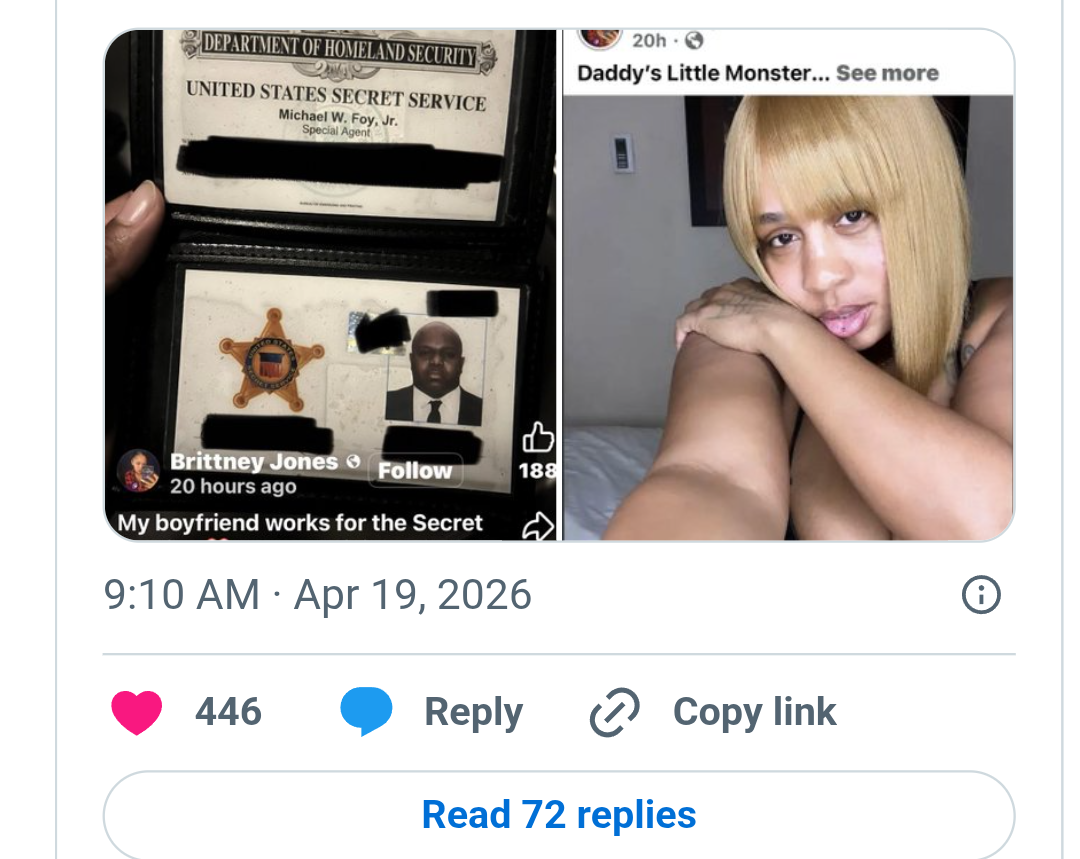Click the Follow button in the image
This screenshot has width=1080, height=859.
tap(415, 470)
